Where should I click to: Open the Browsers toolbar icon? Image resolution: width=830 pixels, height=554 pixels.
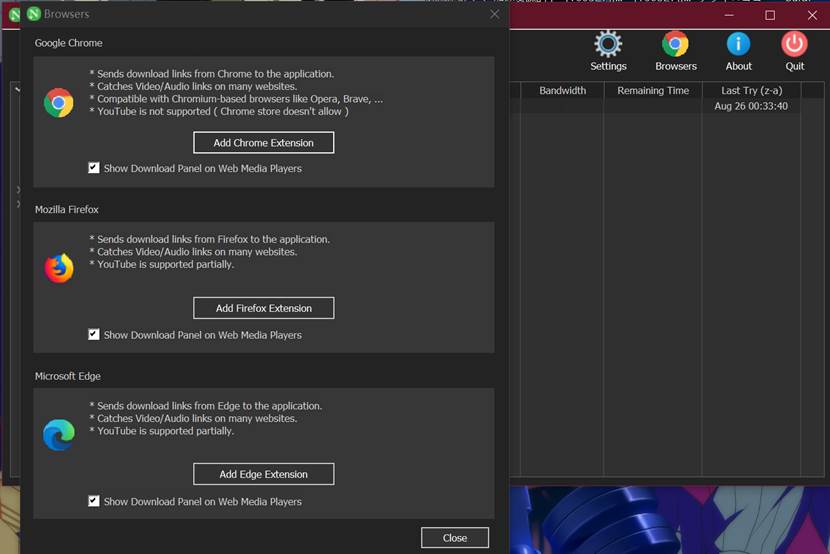click(x=675, y=51)
